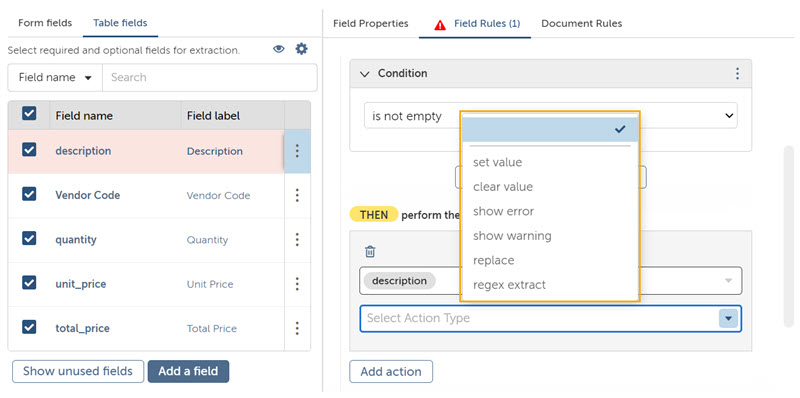Toggle the select-all header checkbox

pyautogui.click(x=30, y=113)
